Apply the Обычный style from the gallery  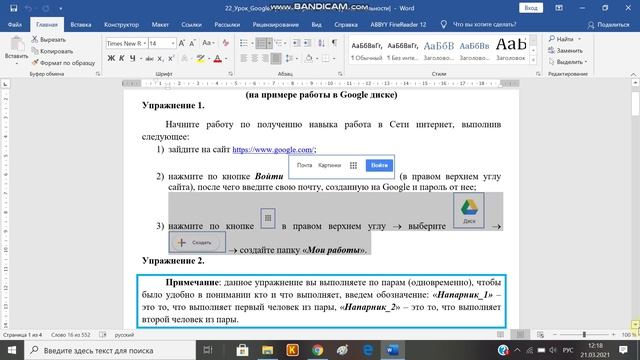[366, 50]
